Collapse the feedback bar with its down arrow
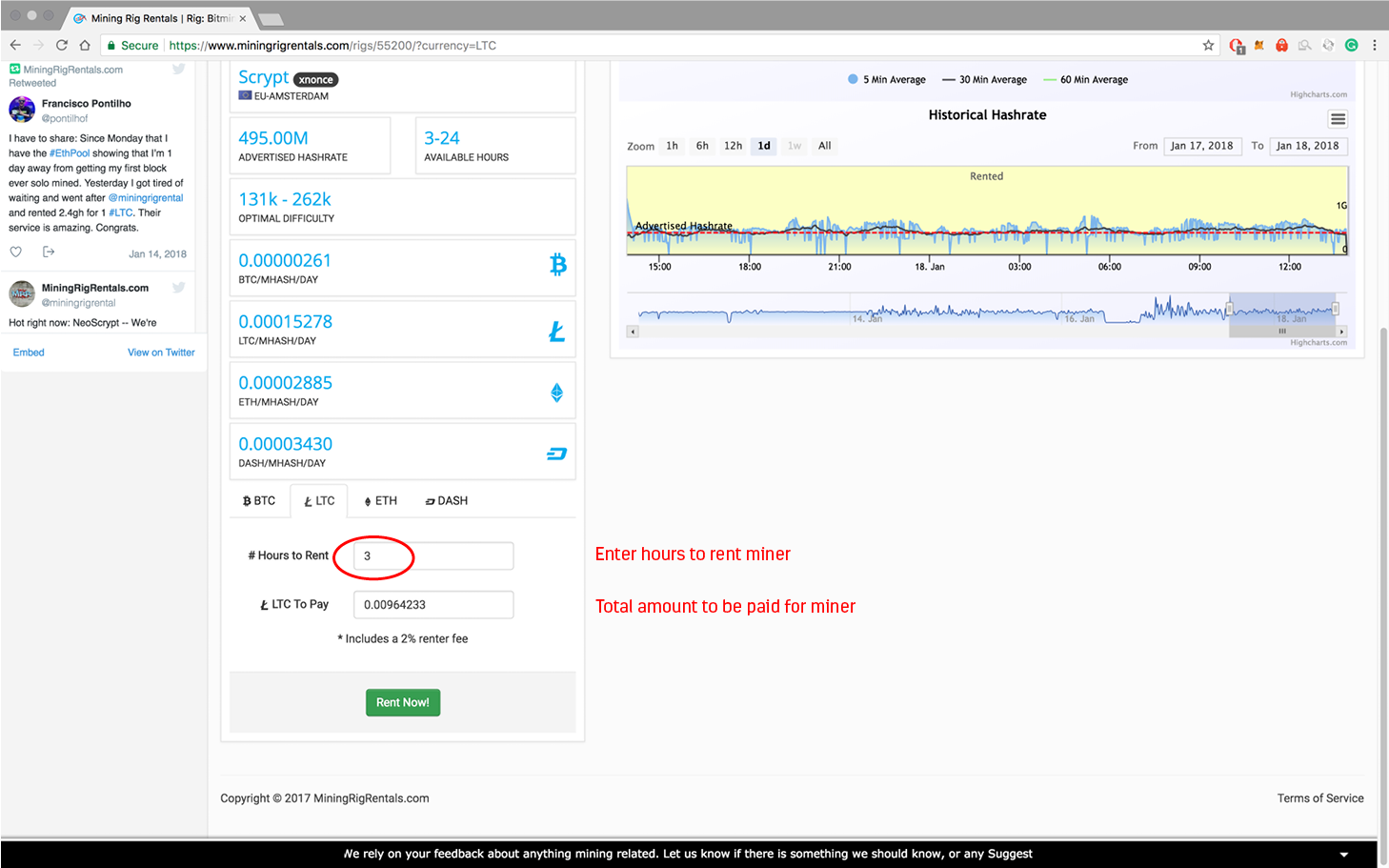This screenshot has width=1389, height=868. coord(1343,855)
